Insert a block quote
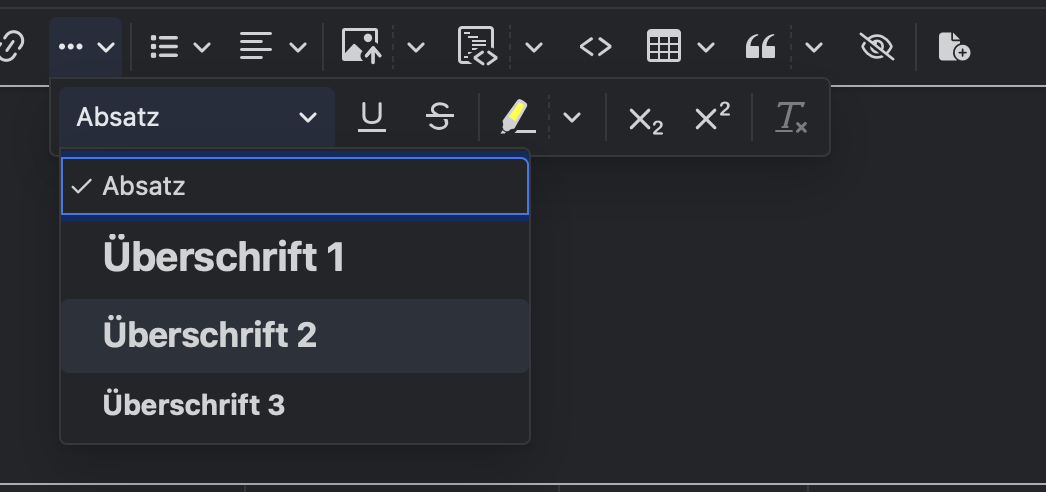This screenshot has width=1046, height=492. point(761,47)
